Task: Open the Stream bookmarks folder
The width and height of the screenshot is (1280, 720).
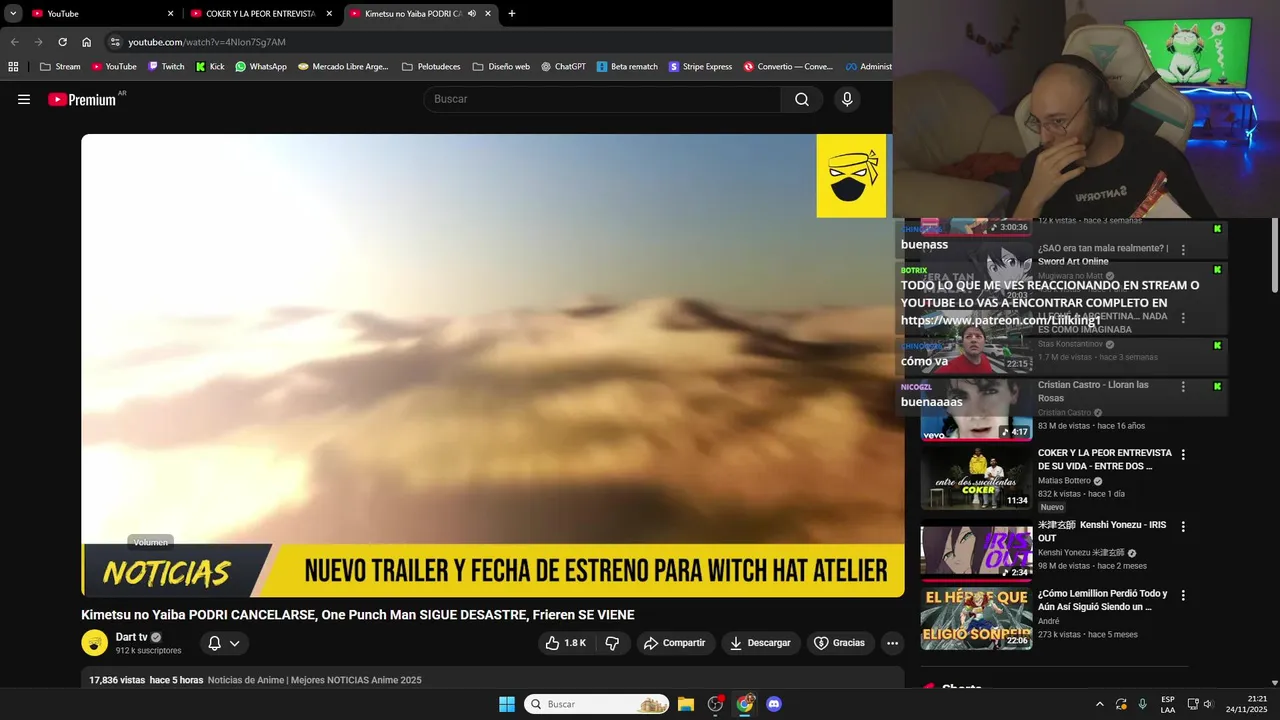Action: [x=60, y=67]
